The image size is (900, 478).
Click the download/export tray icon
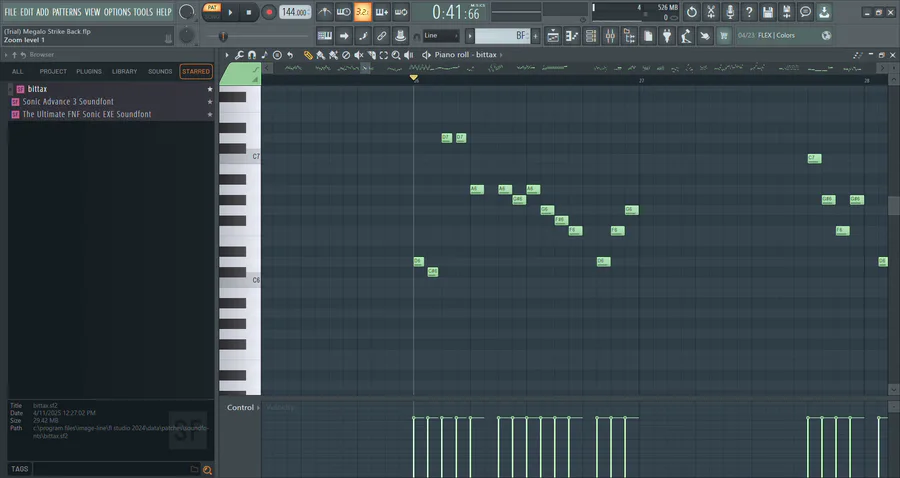[x=824, y=12]
